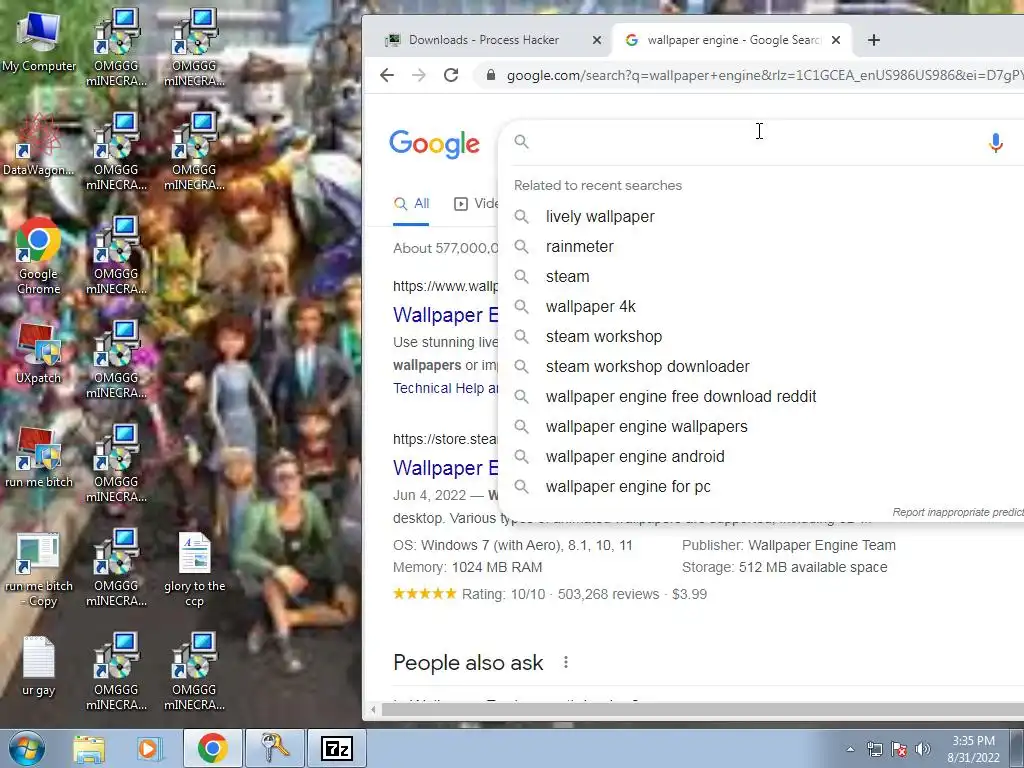Open the Wallpaper Engine Steam store result

(x=445, y=468)
